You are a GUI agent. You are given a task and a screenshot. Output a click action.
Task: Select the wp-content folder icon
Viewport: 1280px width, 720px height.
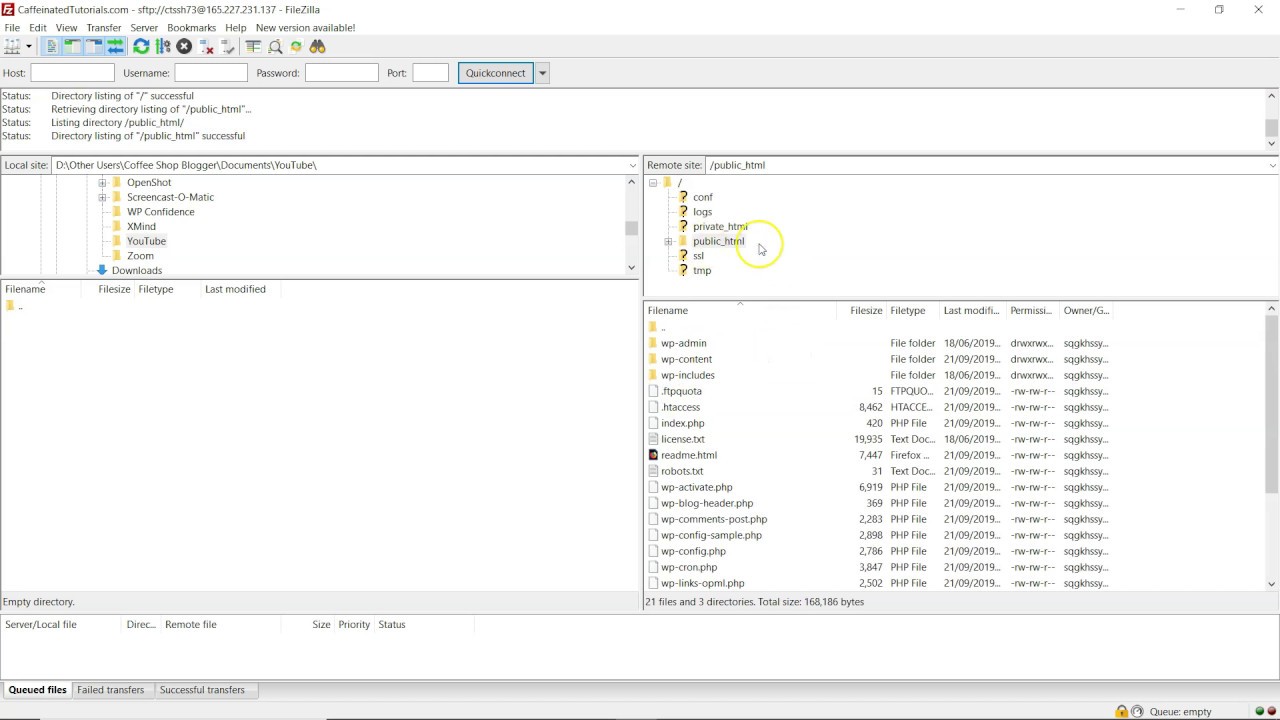point(653,359)
